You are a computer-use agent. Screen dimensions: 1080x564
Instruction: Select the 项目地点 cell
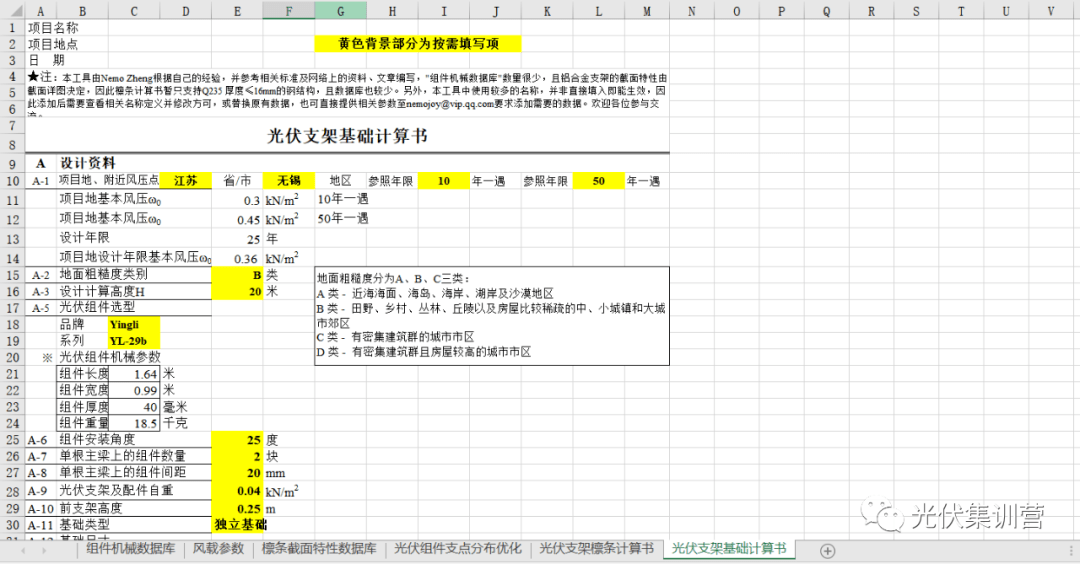click(x=53, y=44)
